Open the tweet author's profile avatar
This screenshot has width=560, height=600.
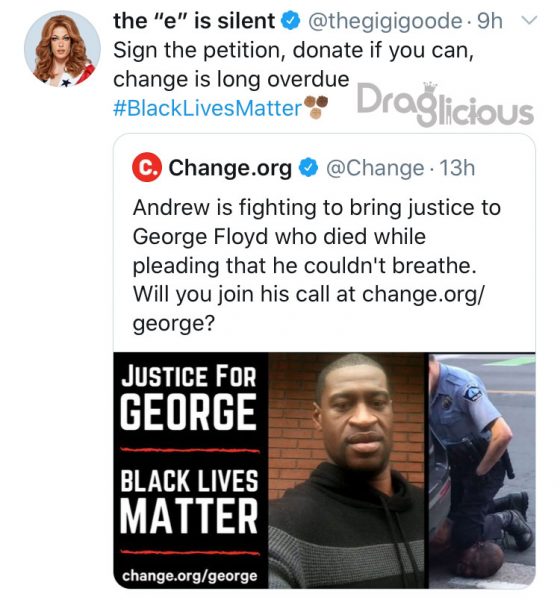[x=62, y=49]
